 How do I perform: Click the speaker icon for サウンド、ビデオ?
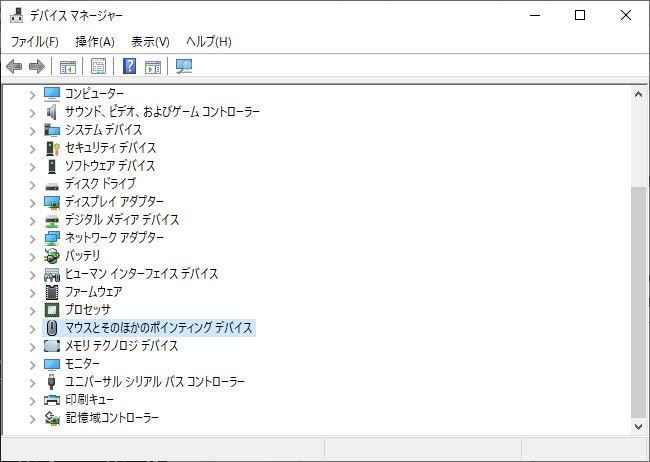click(x=52, y=112)
